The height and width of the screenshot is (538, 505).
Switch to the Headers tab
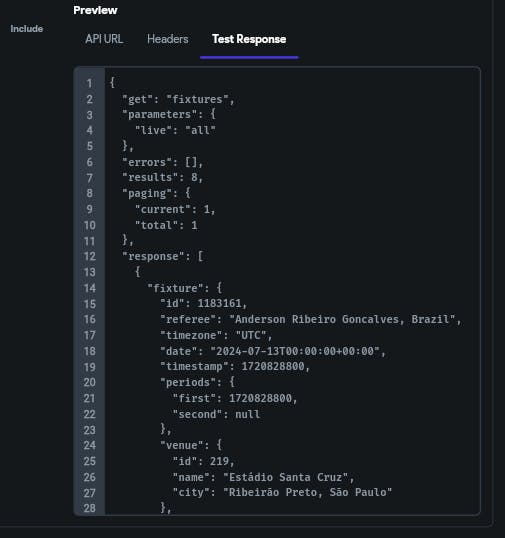167,39
